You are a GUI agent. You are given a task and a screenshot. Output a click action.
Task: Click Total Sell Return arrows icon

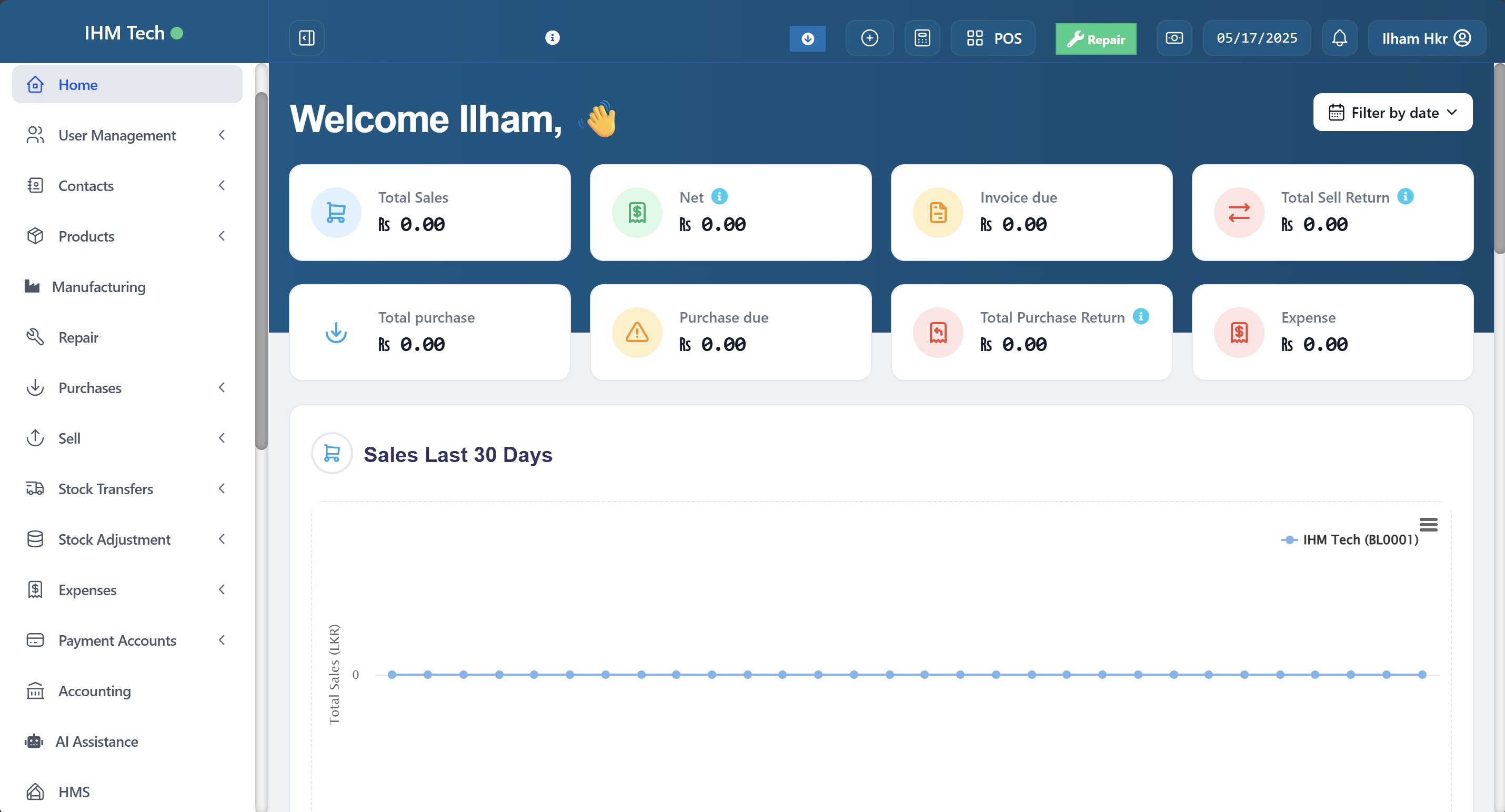pos(1239,213)
